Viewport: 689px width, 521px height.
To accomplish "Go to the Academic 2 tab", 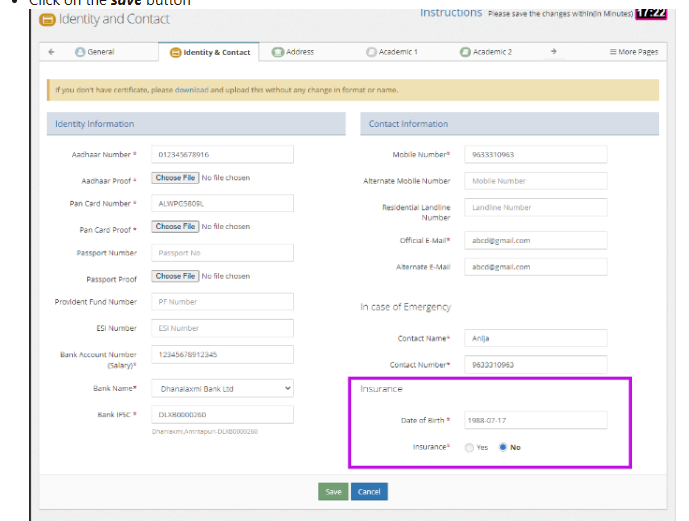I will tap(486, 52).
